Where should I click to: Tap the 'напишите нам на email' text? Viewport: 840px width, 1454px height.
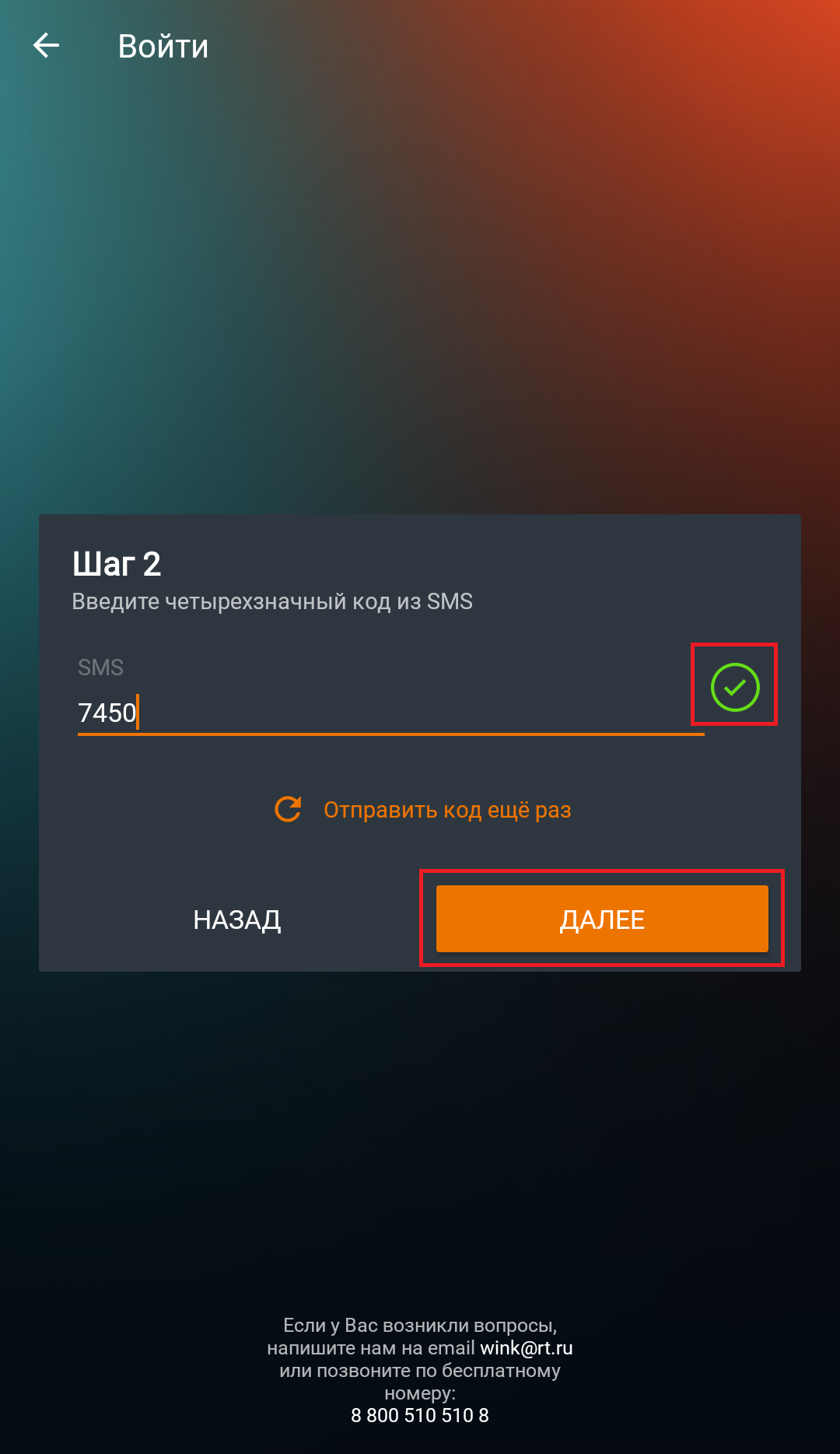[x=370, y=1348]
